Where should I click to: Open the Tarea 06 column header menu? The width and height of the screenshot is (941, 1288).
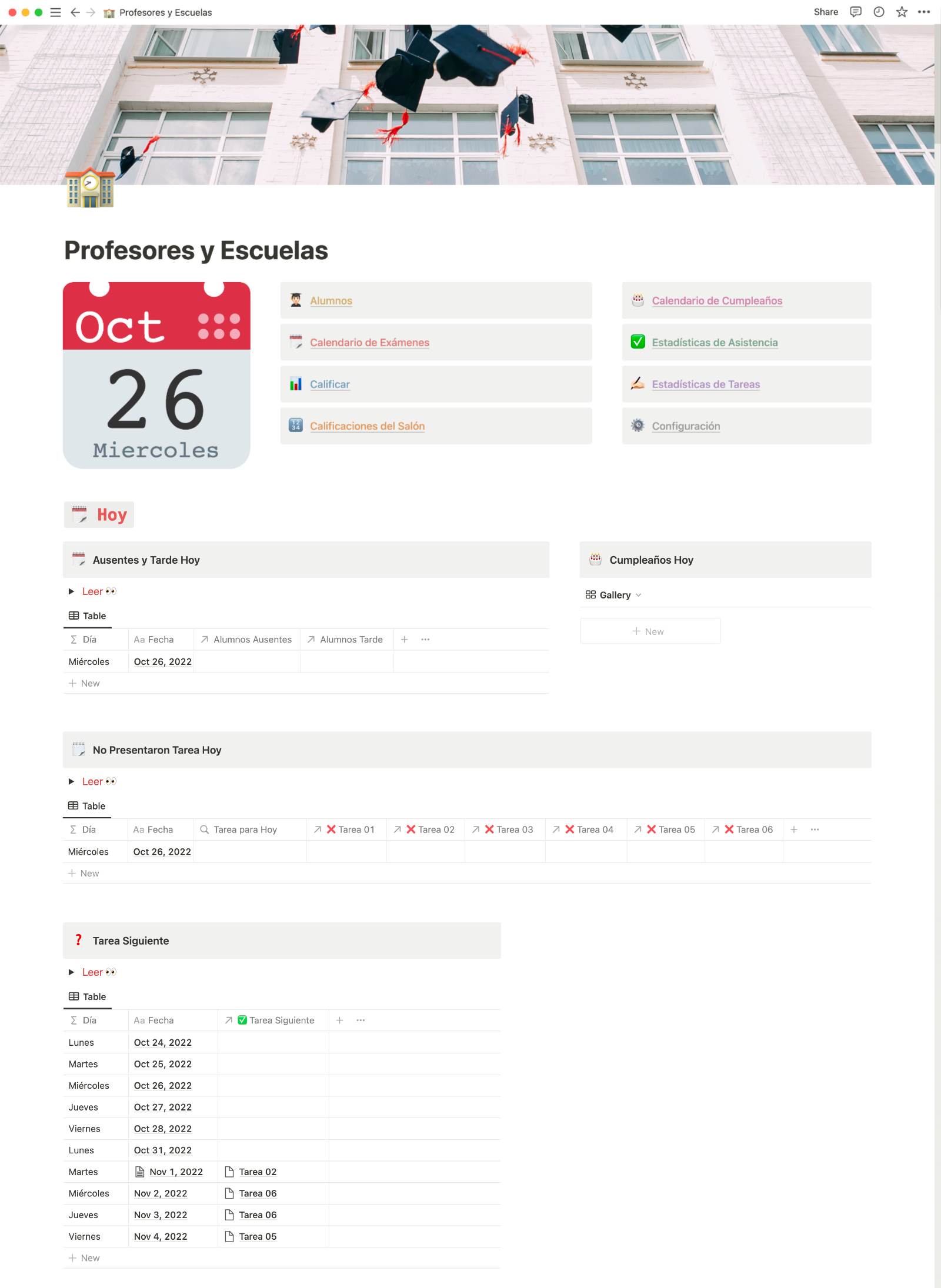744,829
